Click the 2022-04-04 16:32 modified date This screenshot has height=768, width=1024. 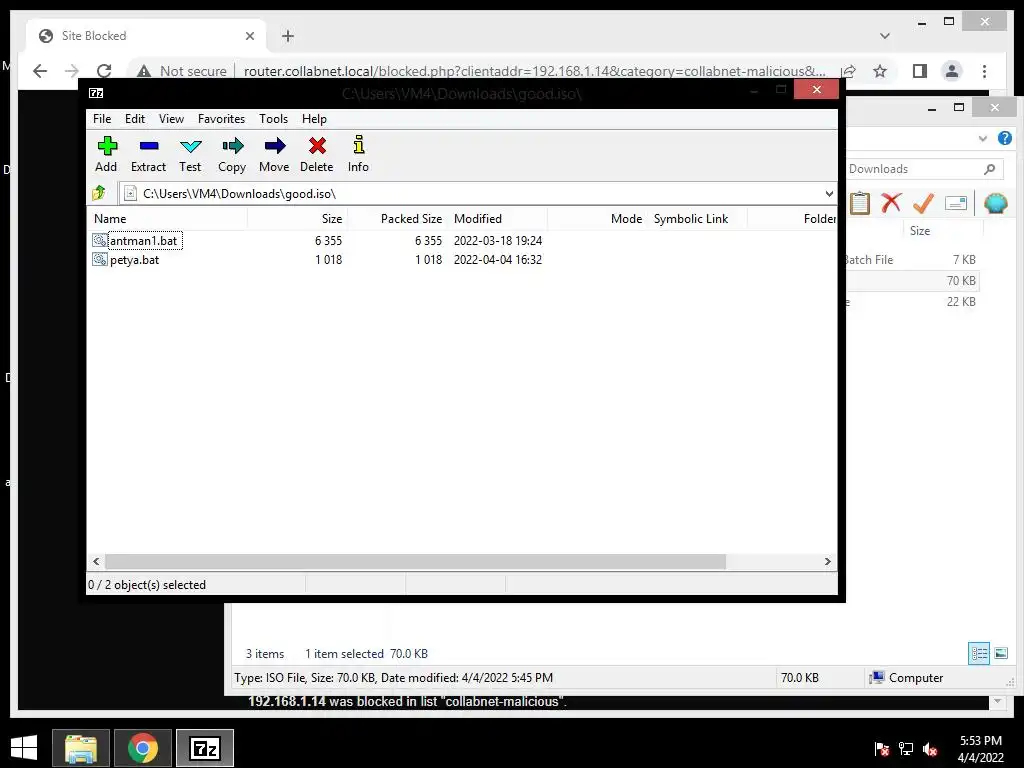pos(498,260)
